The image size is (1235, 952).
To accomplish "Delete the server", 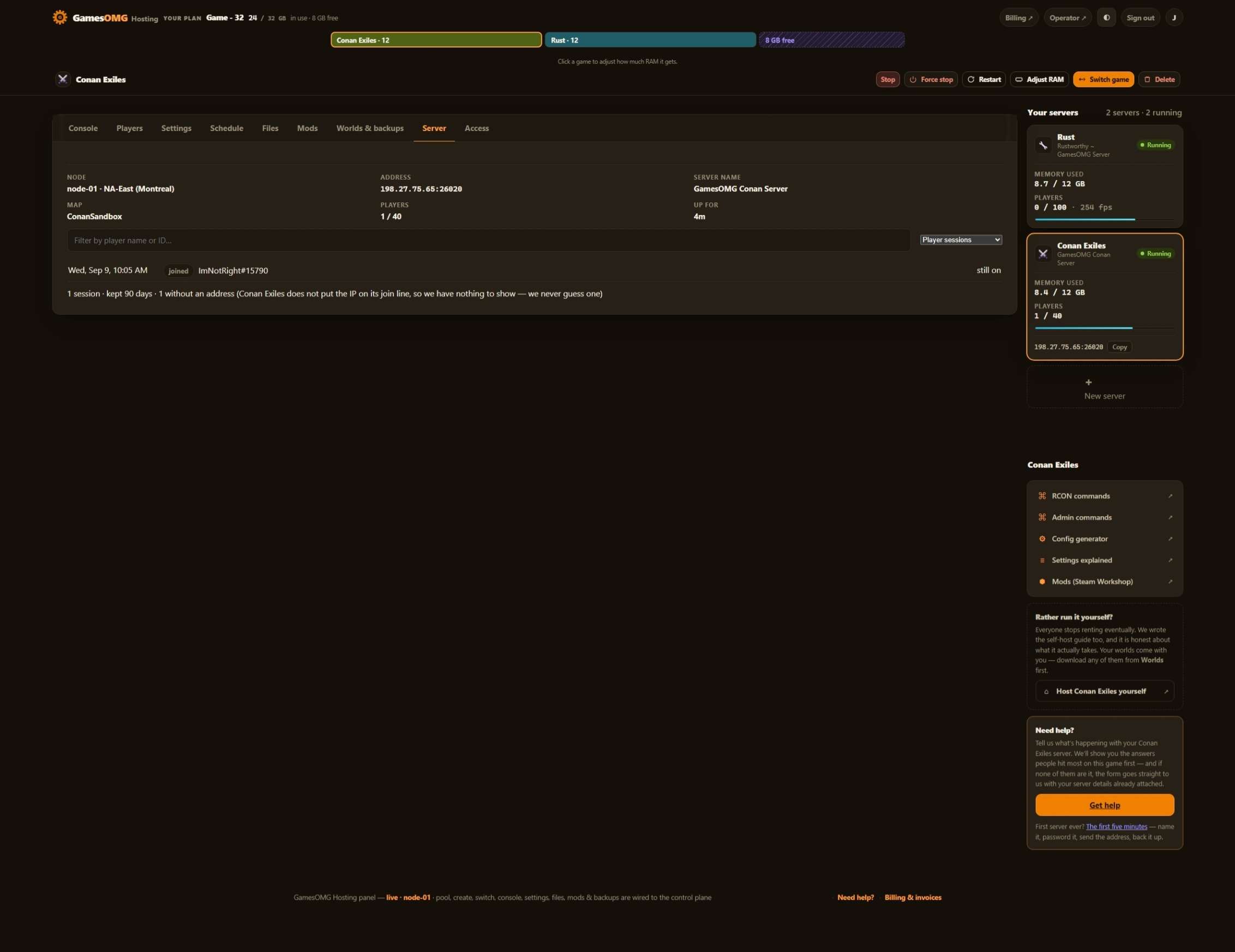I will coord(1159,79).
